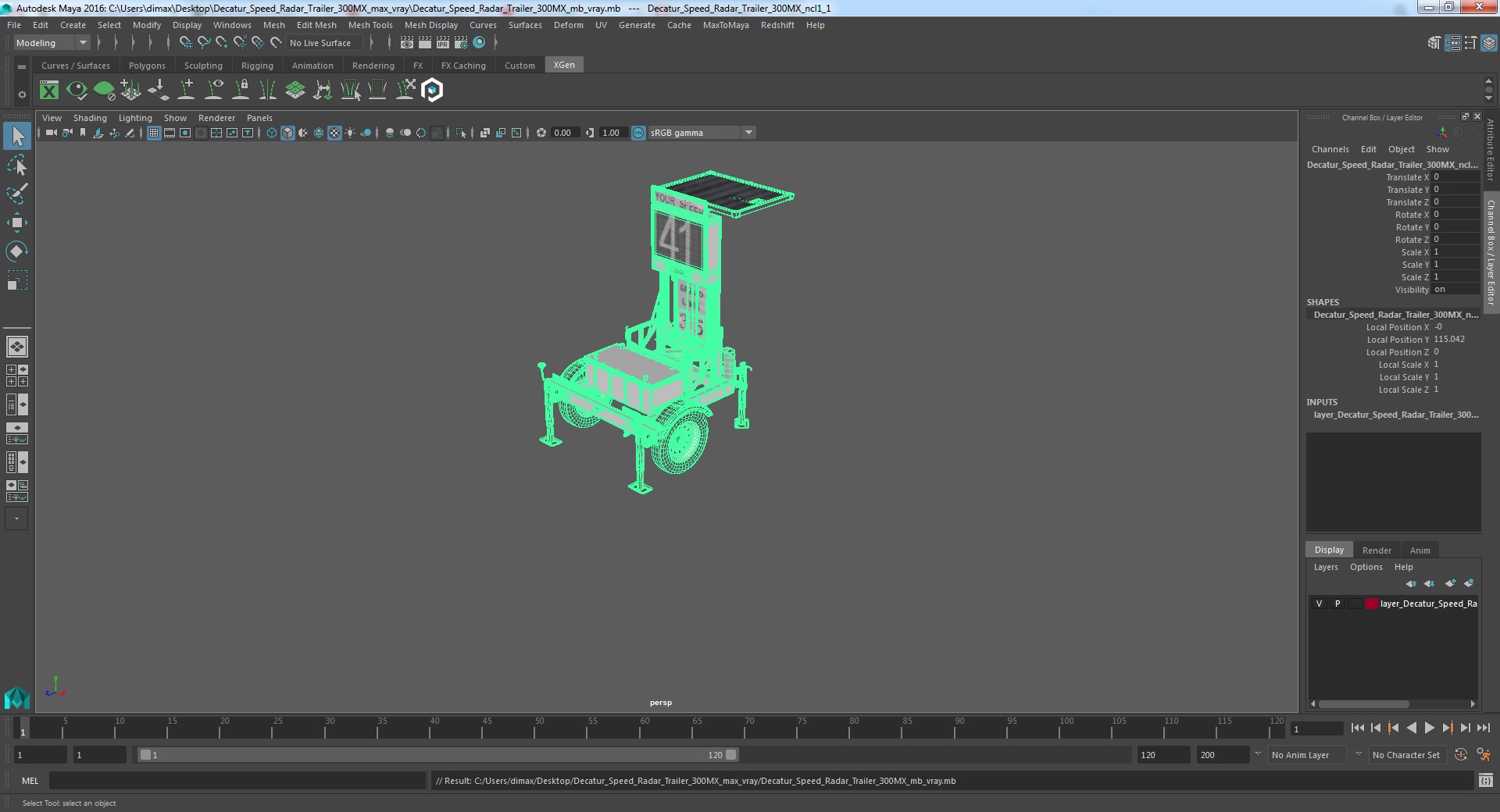Click the play forwards button
The height and width of the screenshot is (812, 1500).
pyautogui.click(x=1429, y=728)
